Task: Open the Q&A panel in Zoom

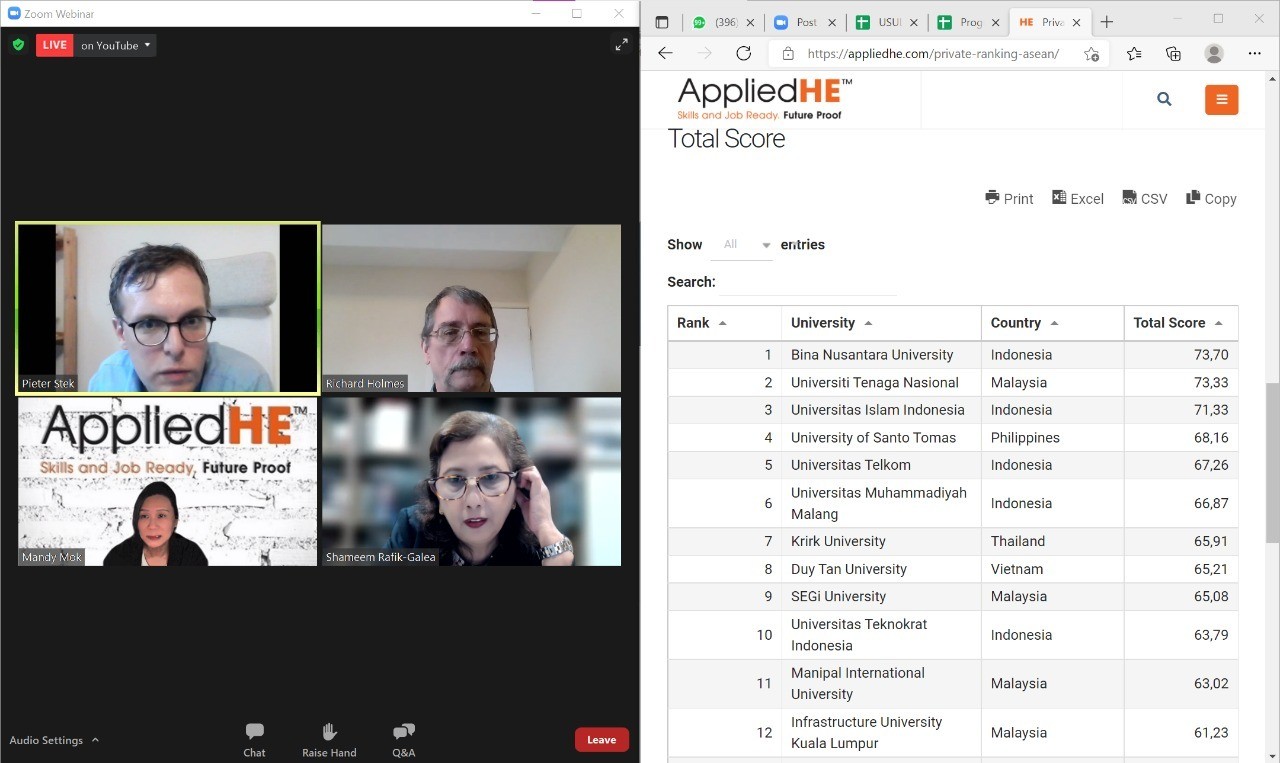Action: pyautogui.click(x=403, y=740)
